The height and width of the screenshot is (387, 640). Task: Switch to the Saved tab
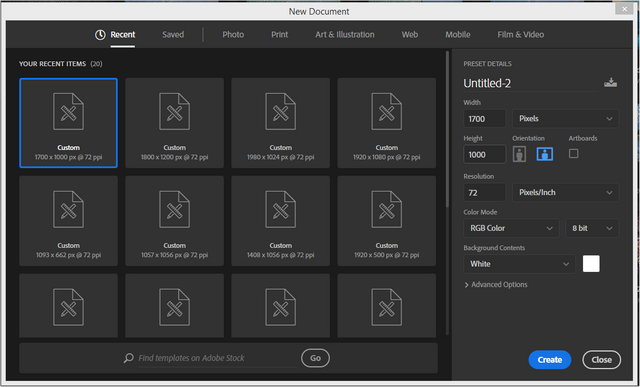[173, 35]
